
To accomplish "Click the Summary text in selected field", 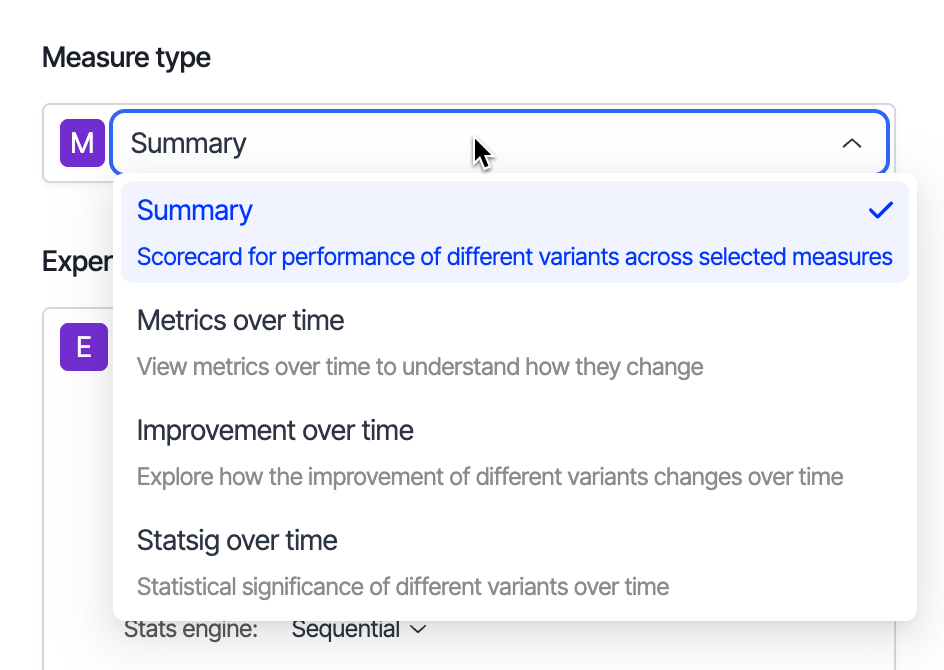I will click(188, 143).
